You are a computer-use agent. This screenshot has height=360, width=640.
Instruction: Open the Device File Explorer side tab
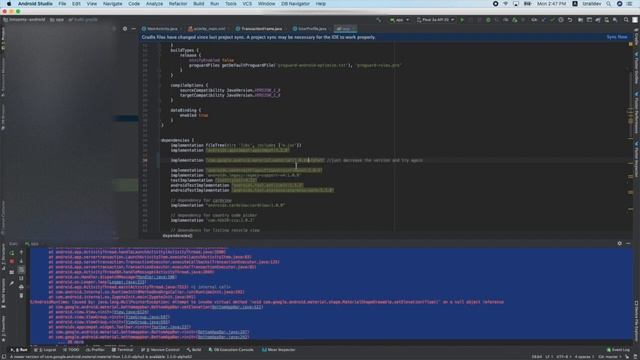[x=636, y=320]
